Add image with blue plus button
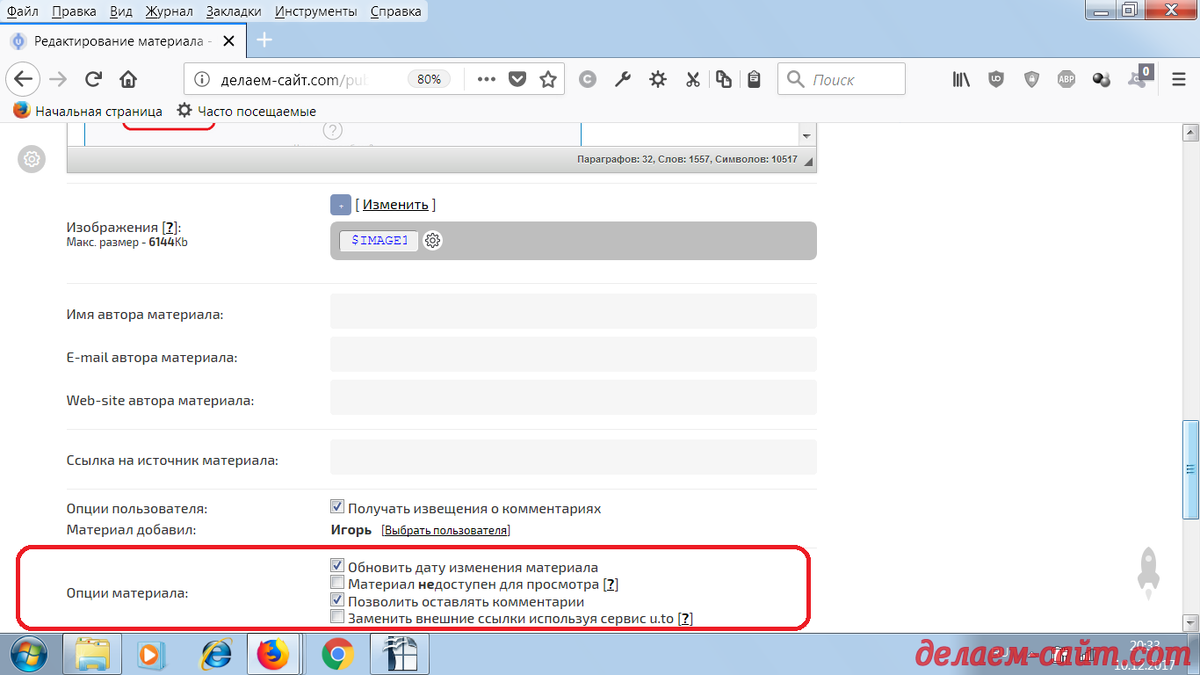The width and height of the screenshot is (1200, 675). [x=340, y=204]
